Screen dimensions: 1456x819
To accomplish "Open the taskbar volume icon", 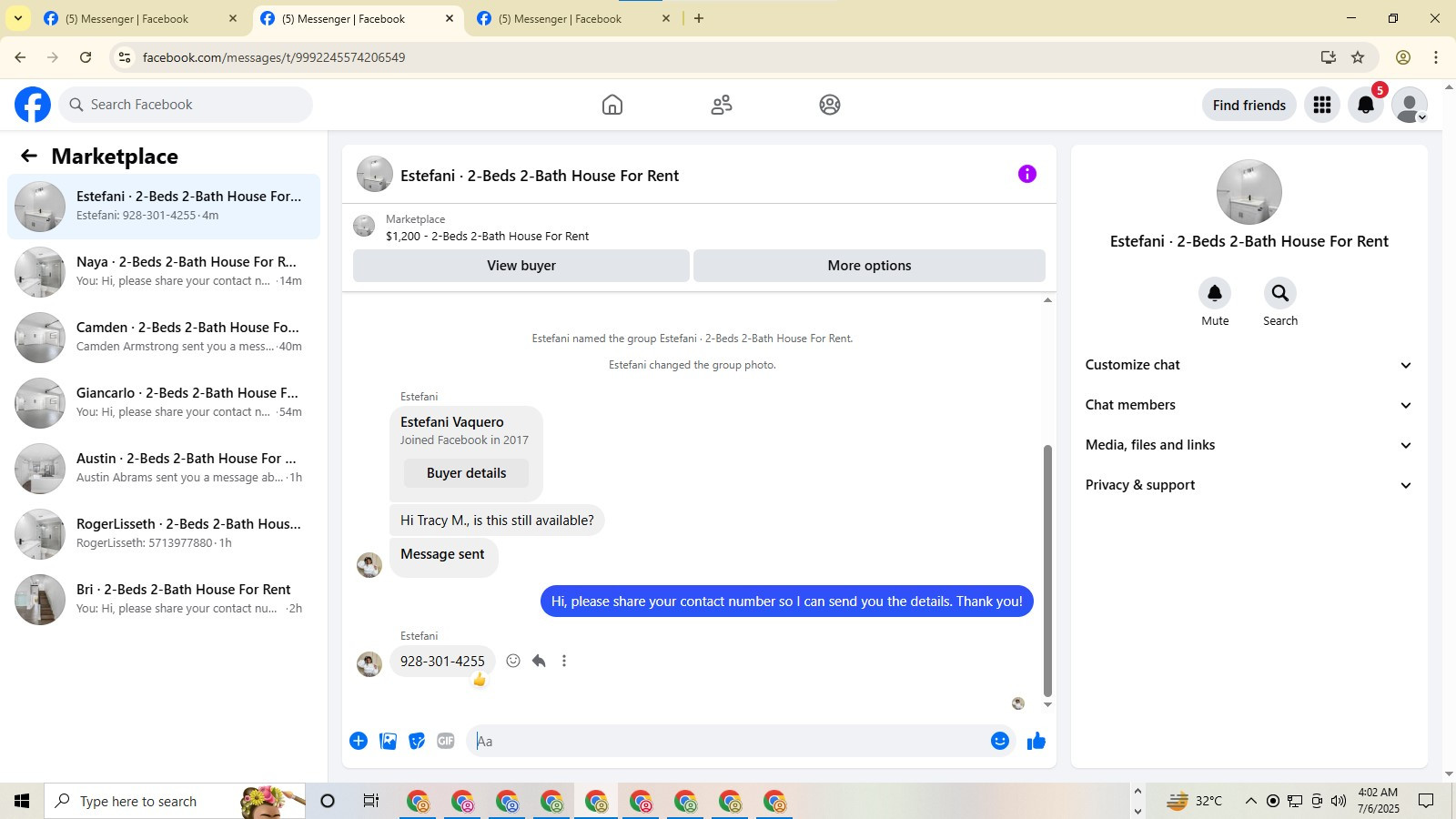I will 1338,801.
